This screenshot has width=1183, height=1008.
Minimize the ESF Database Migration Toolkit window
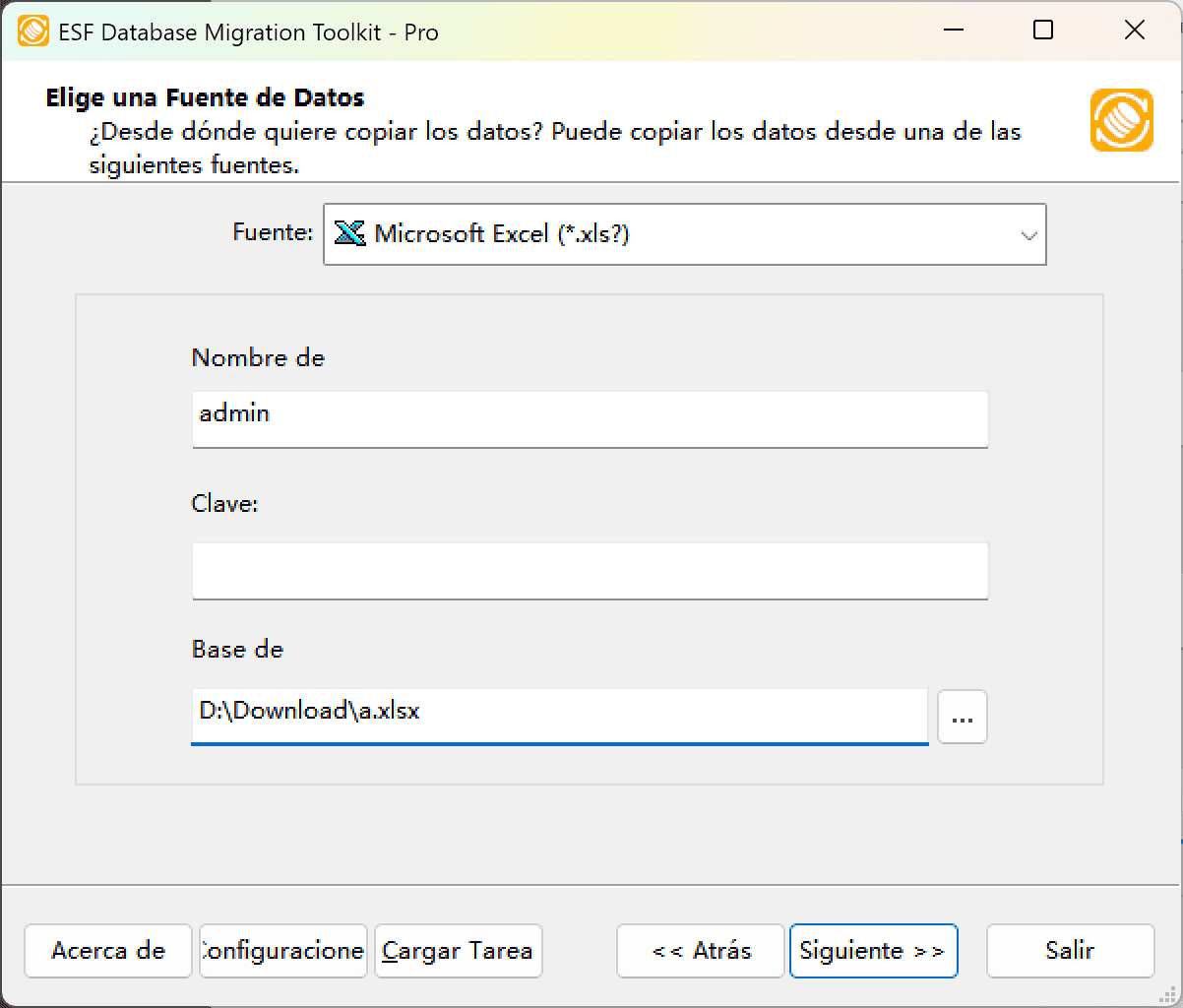tap(952, 31)
